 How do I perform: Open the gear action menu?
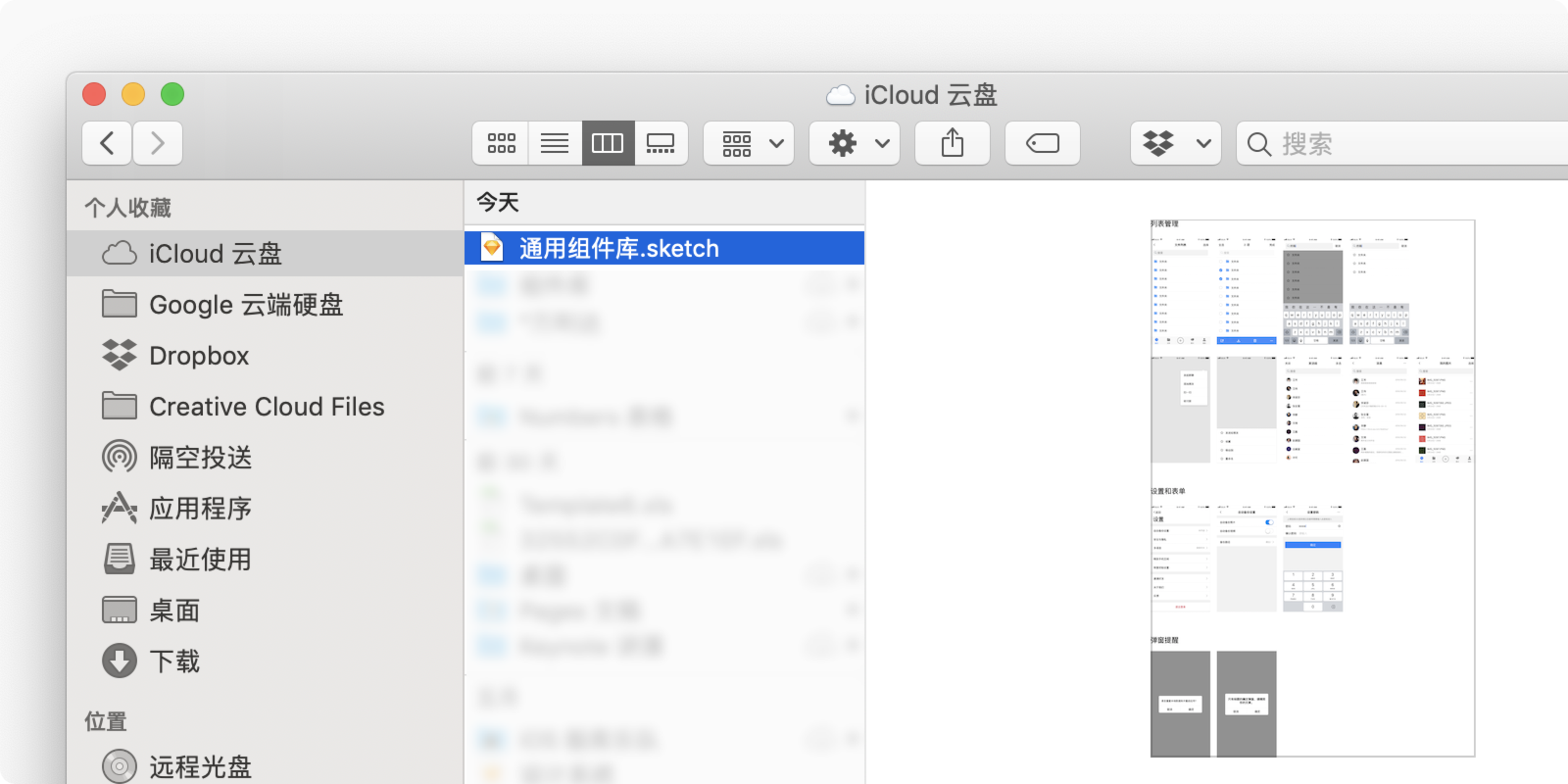click(x=855, y=144)
